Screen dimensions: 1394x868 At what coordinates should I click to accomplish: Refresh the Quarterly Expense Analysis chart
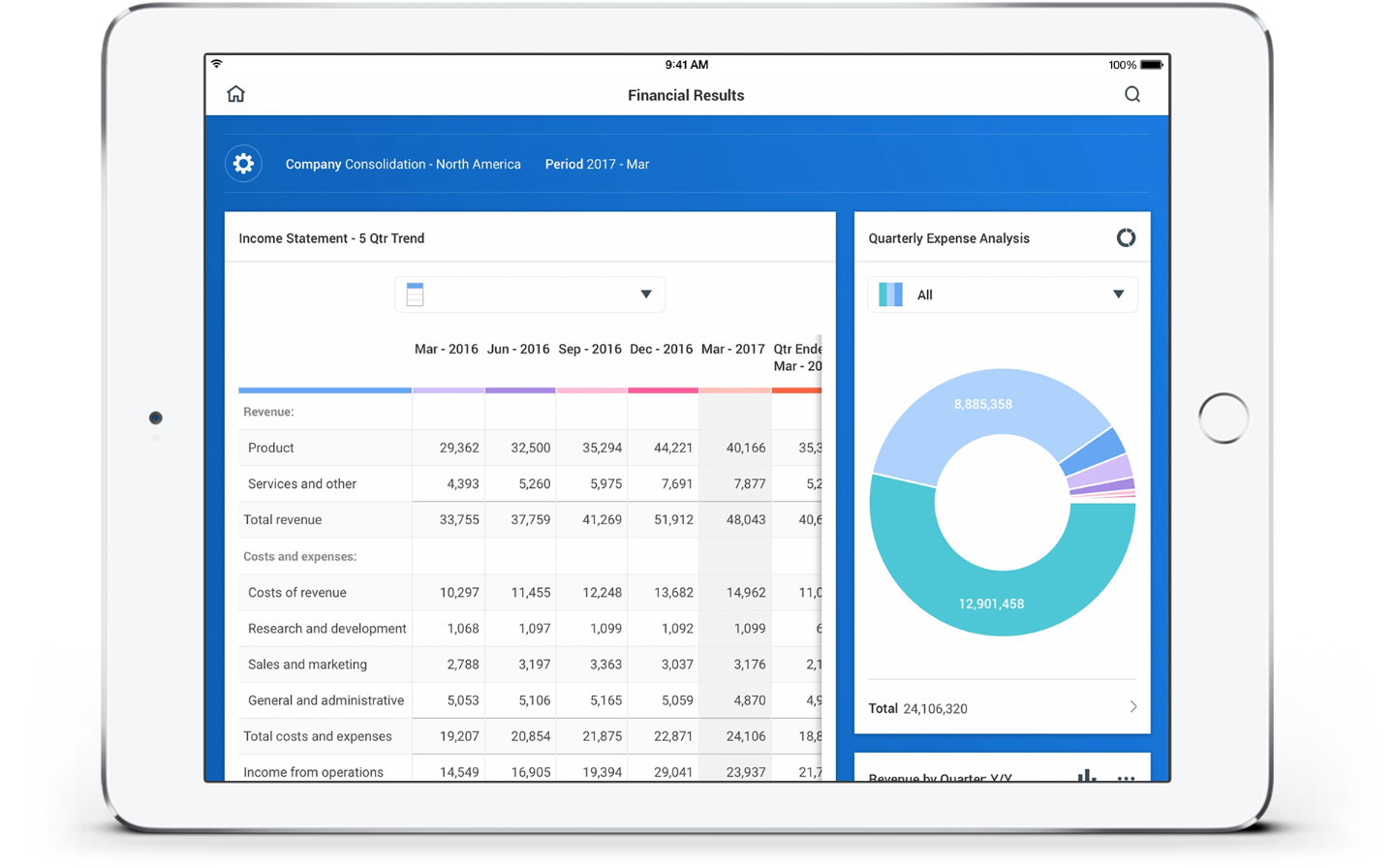pyautogui.click(x=1126, y=237)
